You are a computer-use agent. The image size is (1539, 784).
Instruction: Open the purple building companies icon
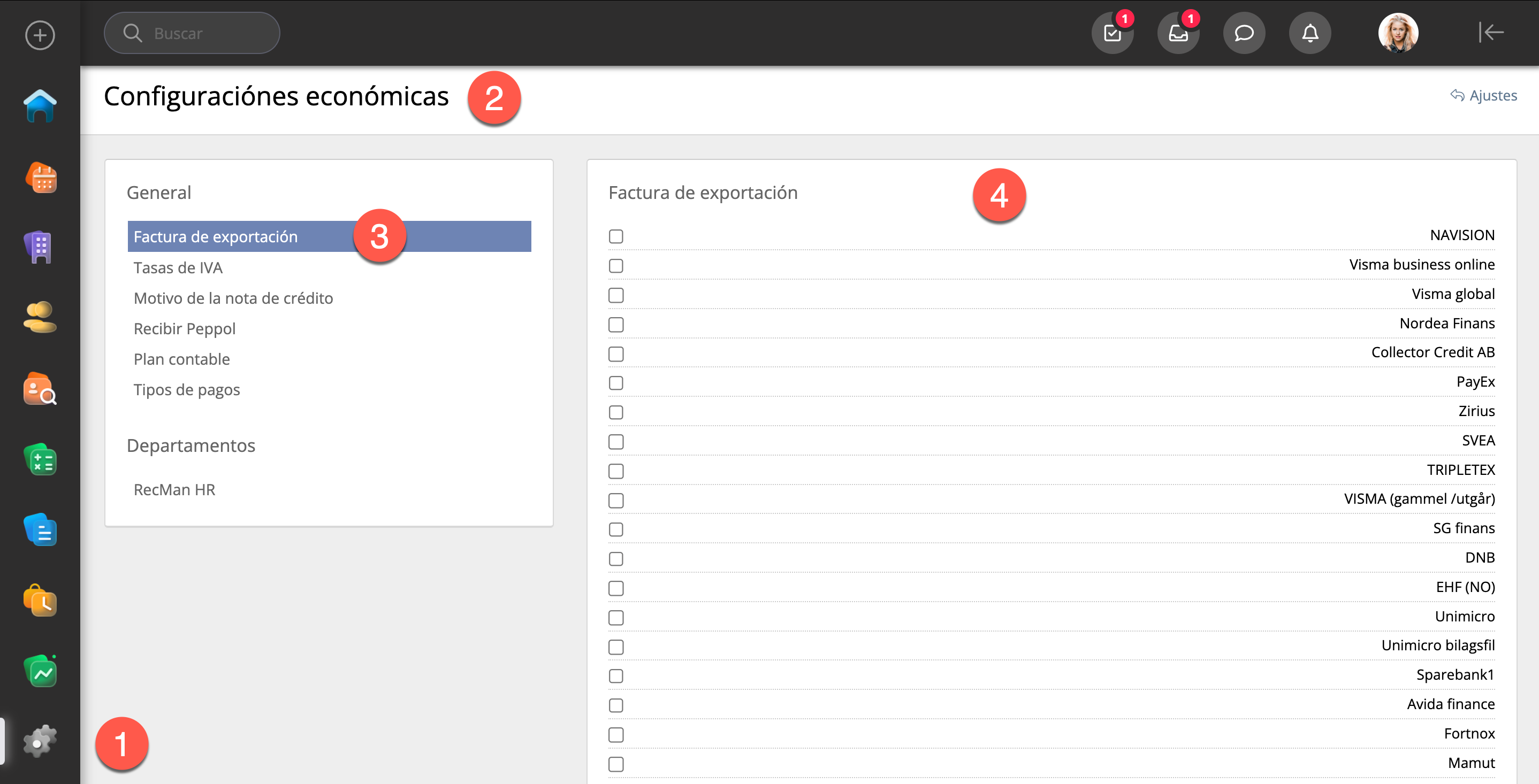pyautogui.click(x=40, y=247)
